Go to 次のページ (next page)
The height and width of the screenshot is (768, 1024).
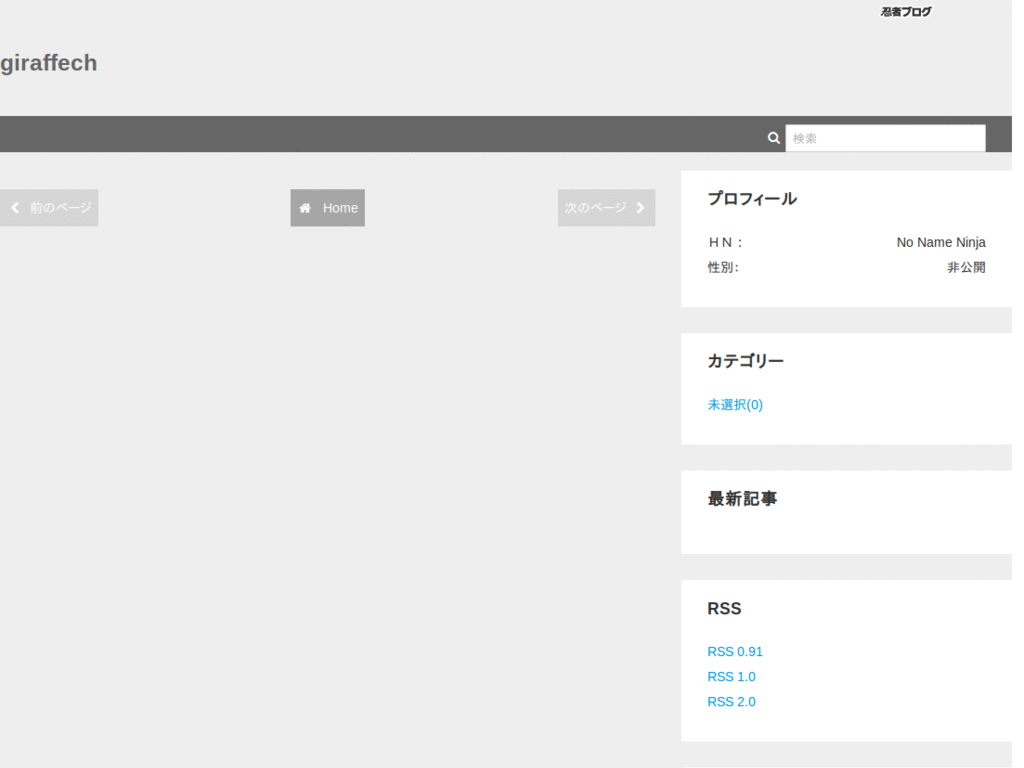tap(595, 208)
